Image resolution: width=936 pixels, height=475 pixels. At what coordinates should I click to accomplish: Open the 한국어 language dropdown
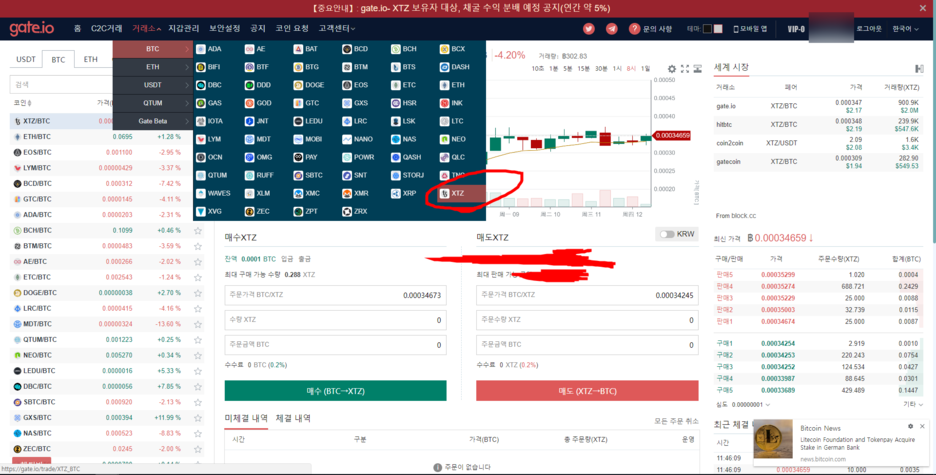906,29
